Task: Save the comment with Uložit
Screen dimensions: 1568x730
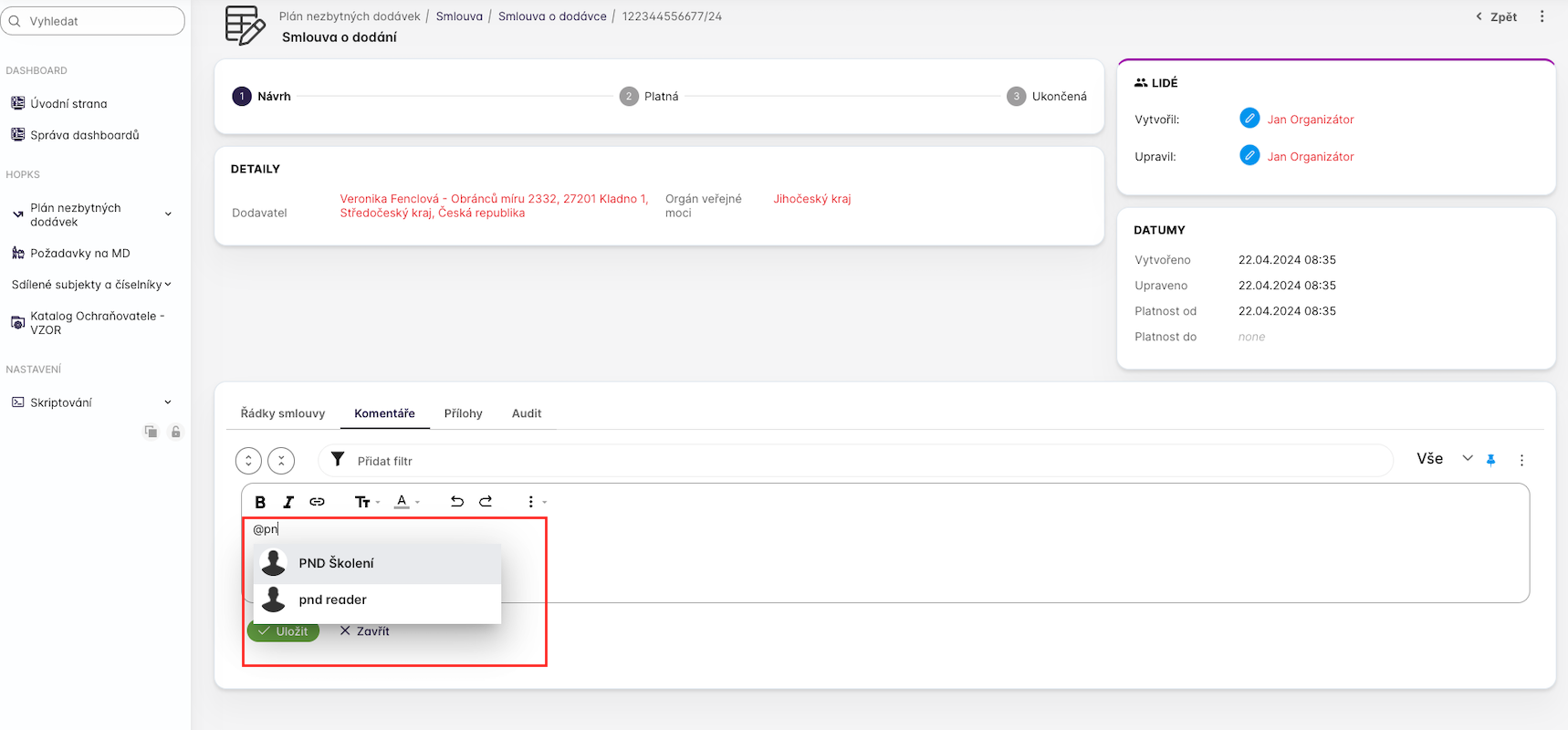Action: tap(283, 631)
